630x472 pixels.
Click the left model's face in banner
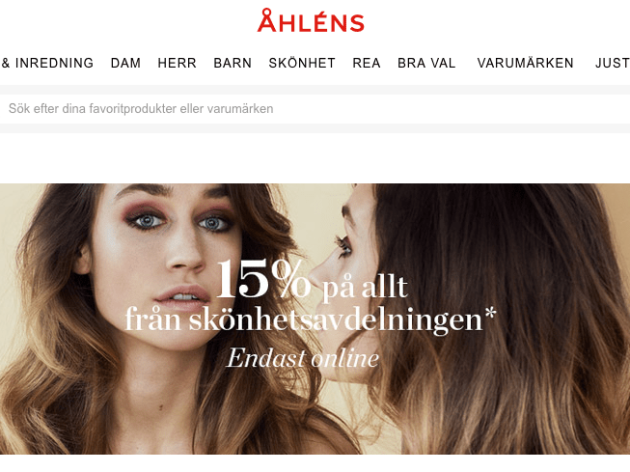(171, 257)
